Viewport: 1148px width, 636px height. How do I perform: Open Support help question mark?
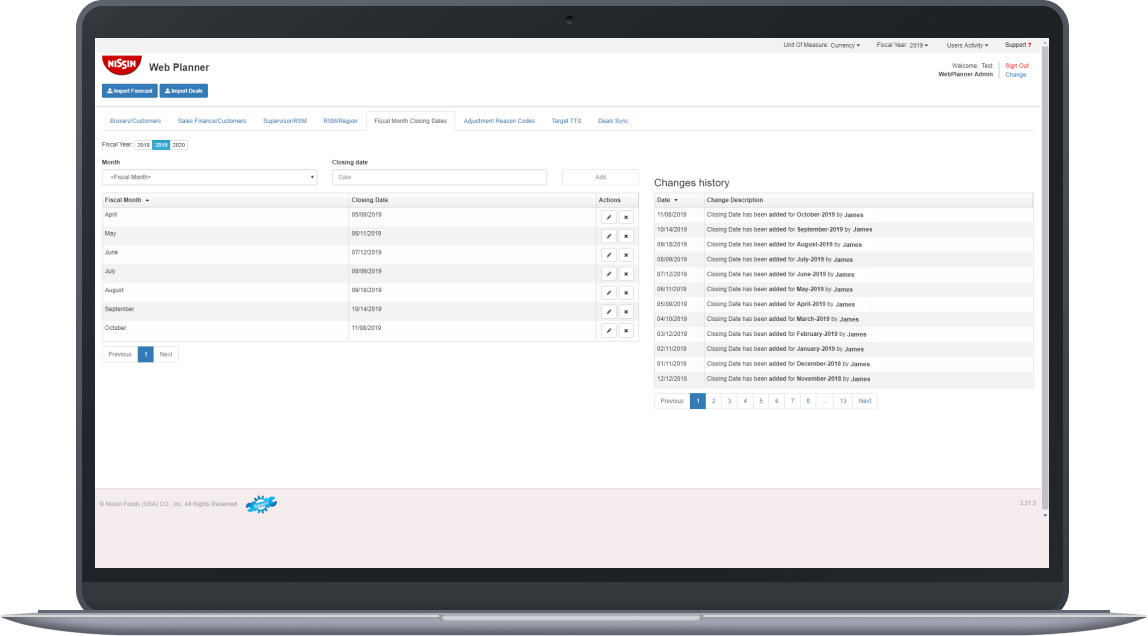point(1031,44)
